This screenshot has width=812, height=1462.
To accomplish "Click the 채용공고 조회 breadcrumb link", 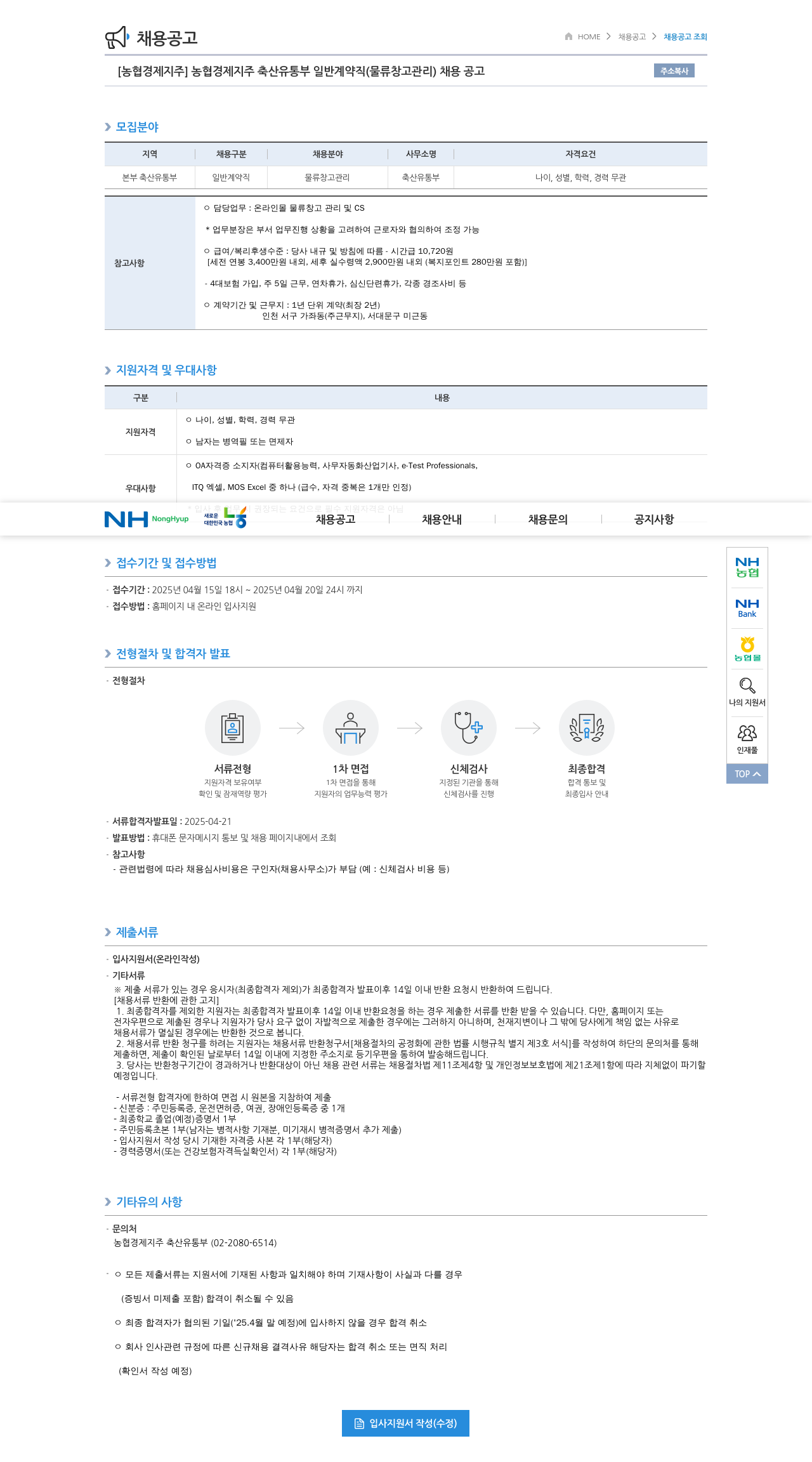I will [685, 37].
